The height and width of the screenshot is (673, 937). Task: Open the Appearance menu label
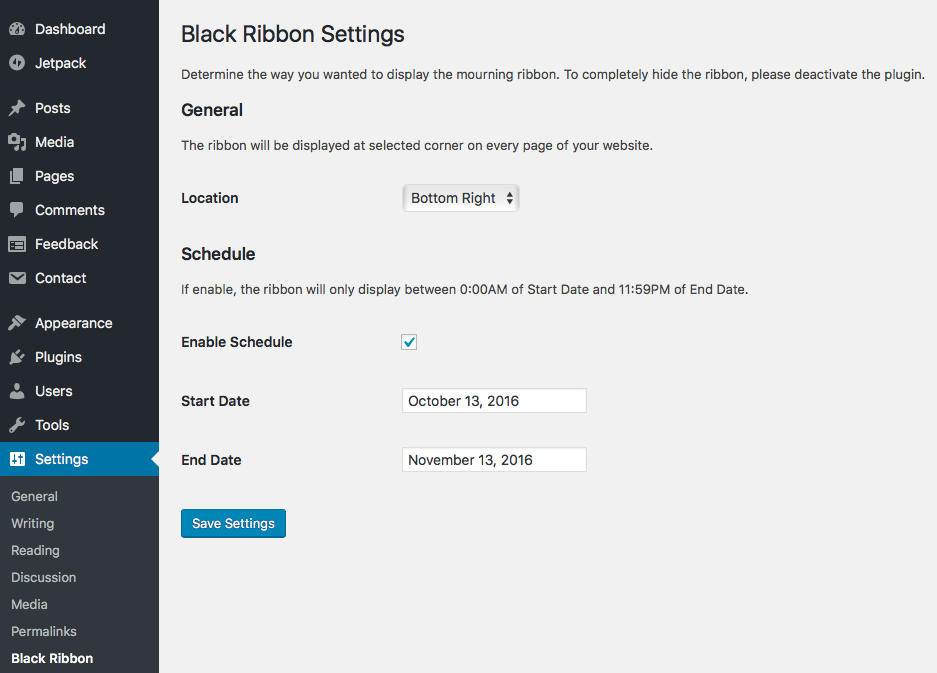pyautogui.click(x=74, y=323)
